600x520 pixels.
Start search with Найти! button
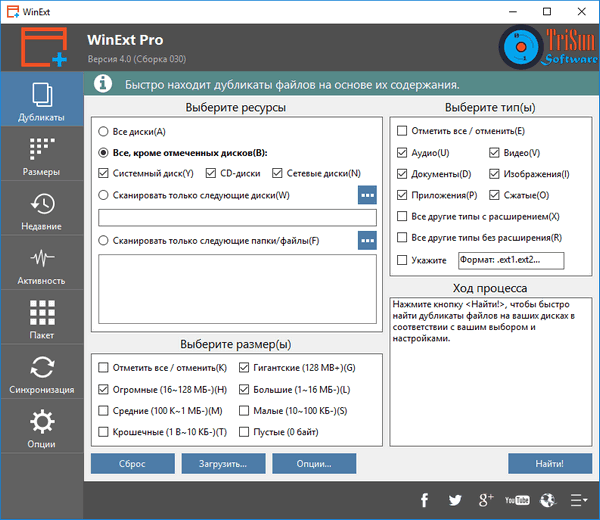point(550,463)
